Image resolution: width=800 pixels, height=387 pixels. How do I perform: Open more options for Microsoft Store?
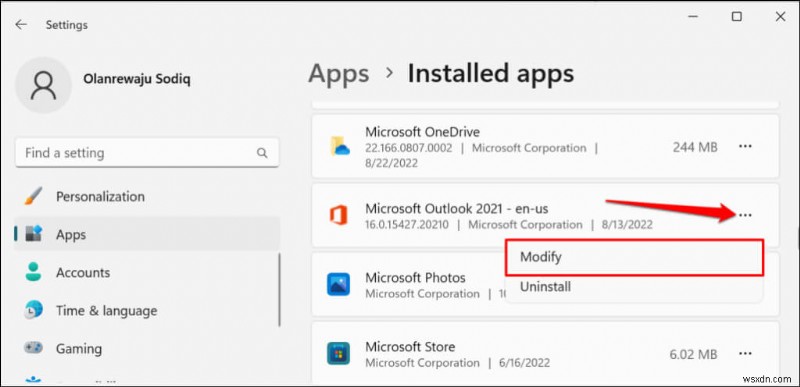(x=745, y=353)
